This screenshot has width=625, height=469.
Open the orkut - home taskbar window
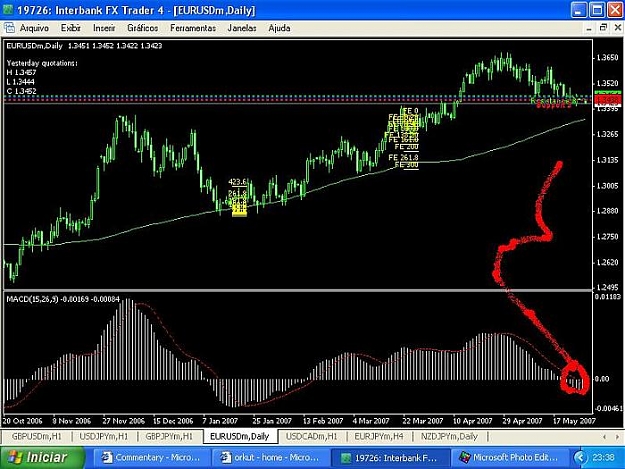click(270, 458)
